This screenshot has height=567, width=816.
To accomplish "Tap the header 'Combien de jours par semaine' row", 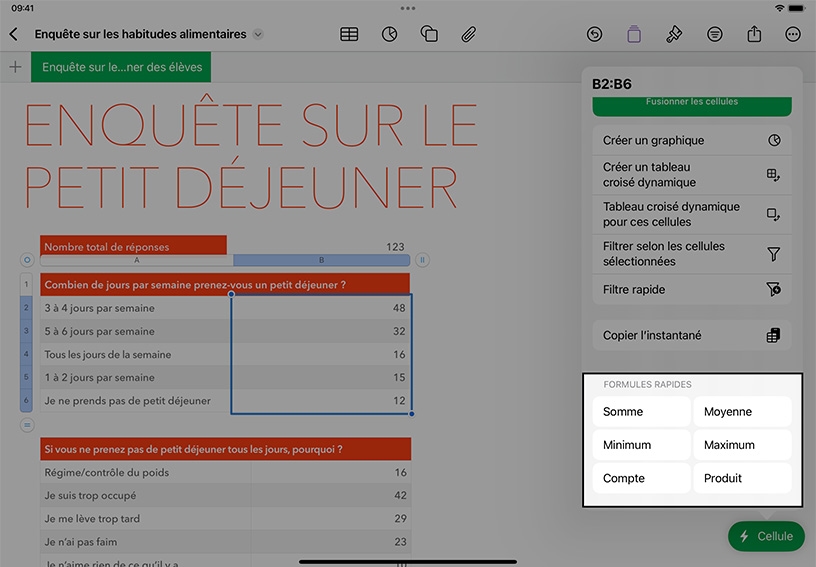I will 225,285.
